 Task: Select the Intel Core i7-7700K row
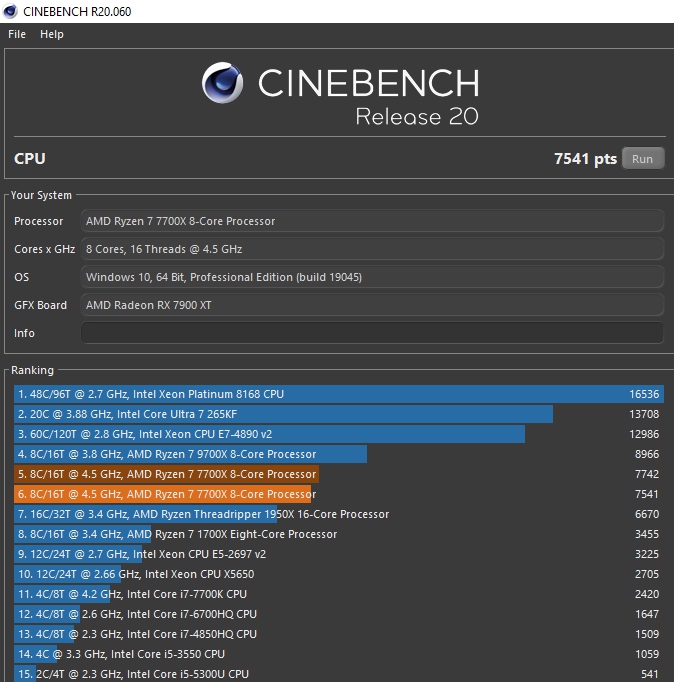point(339,594)
